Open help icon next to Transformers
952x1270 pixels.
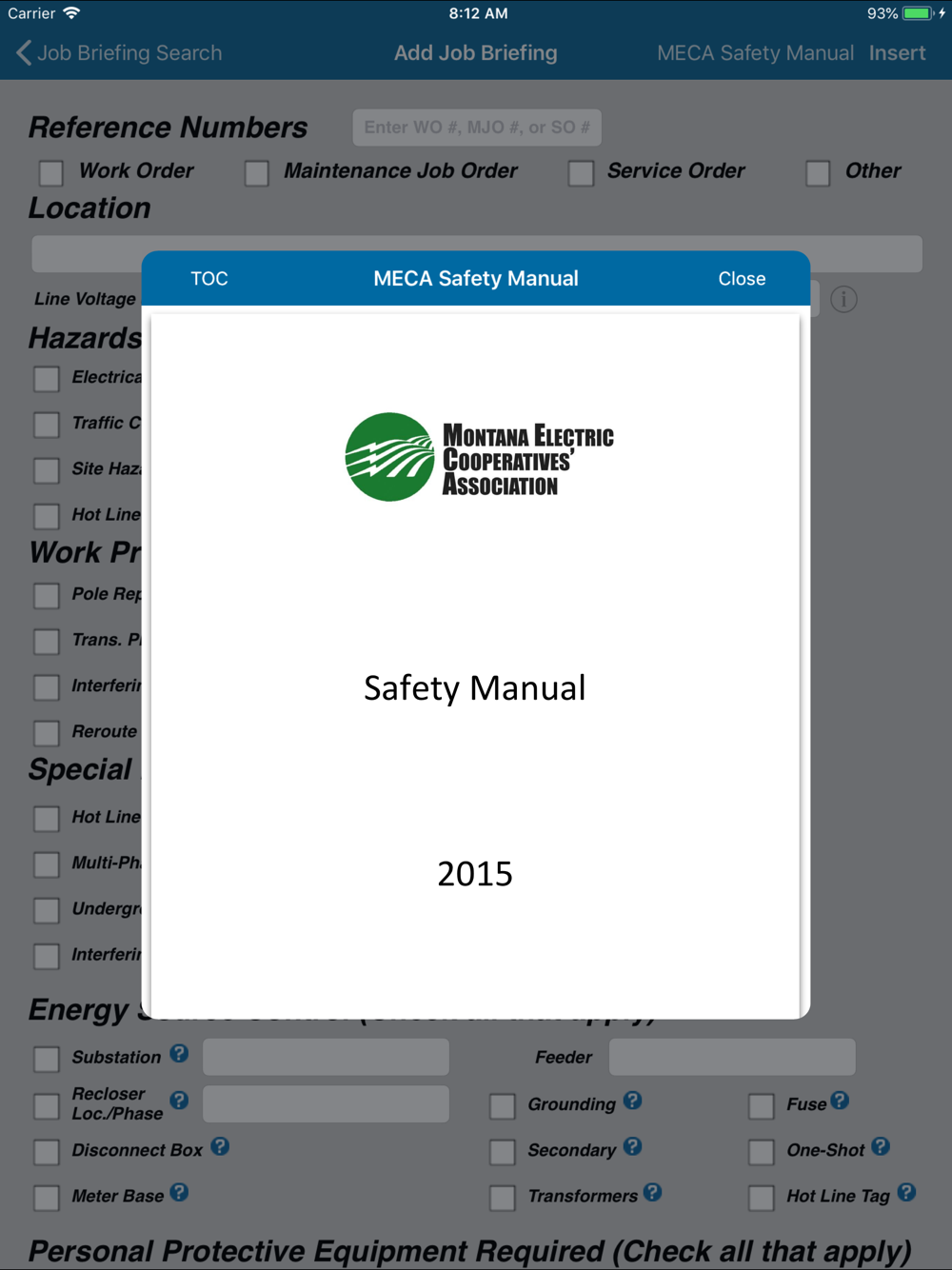click(x=652, y=1192)
